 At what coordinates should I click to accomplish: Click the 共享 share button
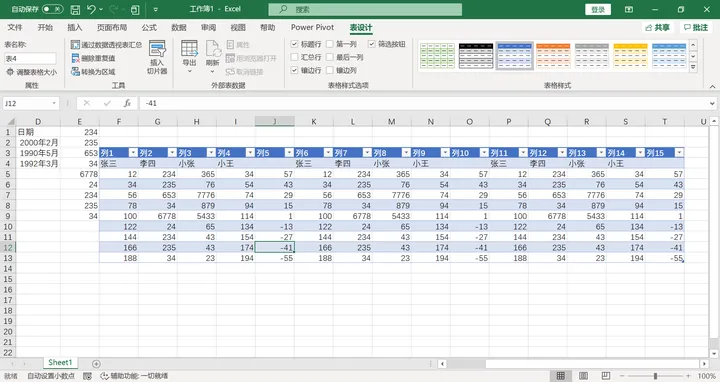point(658,28)
